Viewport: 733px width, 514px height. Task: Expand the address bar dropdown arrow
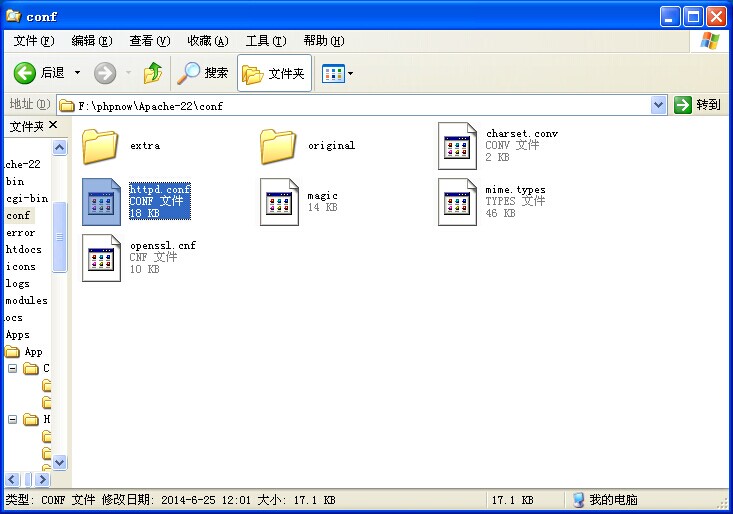coord(658,105)
